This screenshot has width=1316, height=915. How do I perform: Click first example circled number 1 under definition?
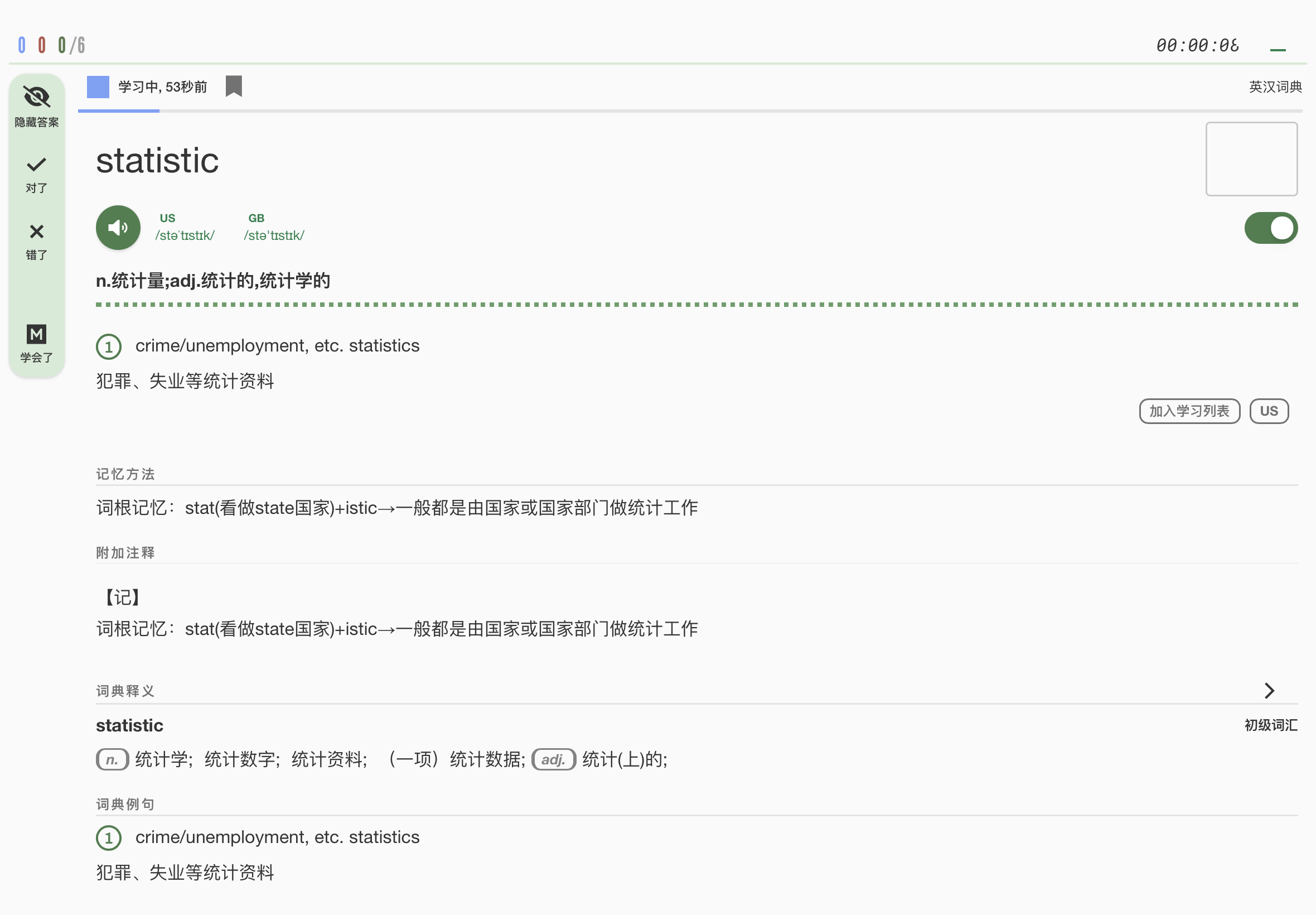pos(108,346)
